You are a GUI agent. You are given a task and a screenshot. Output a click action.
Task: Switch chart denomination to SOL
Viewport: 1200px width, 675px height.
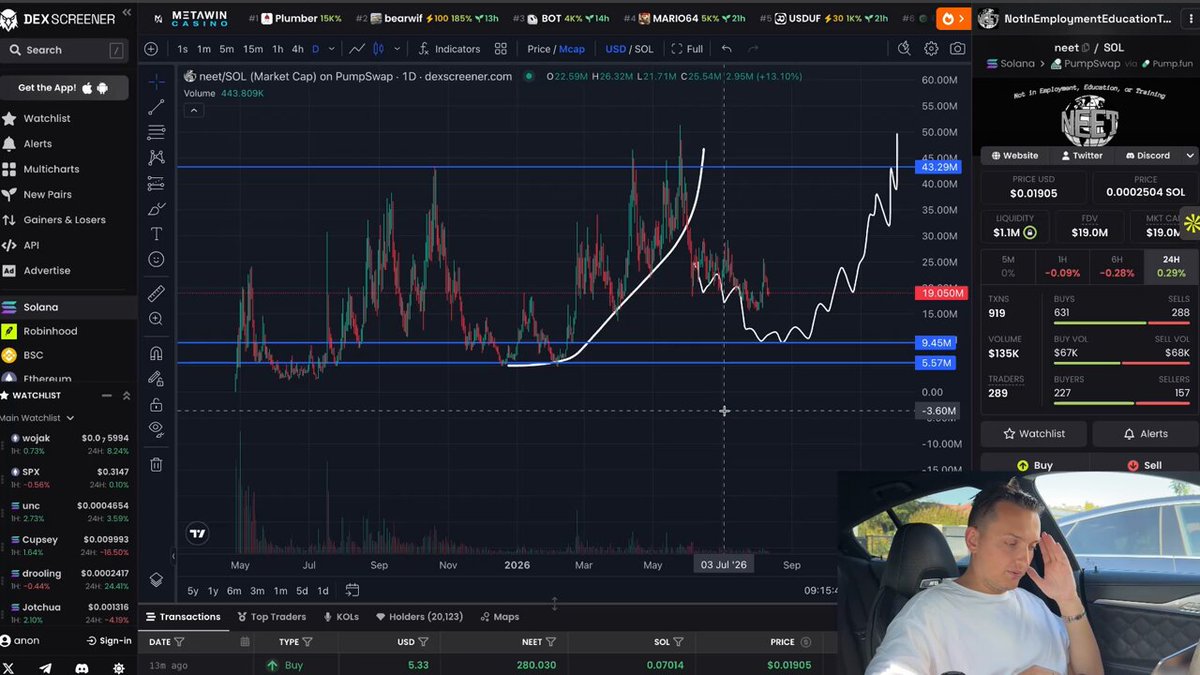pyautogui.click(x=644, y=49)
